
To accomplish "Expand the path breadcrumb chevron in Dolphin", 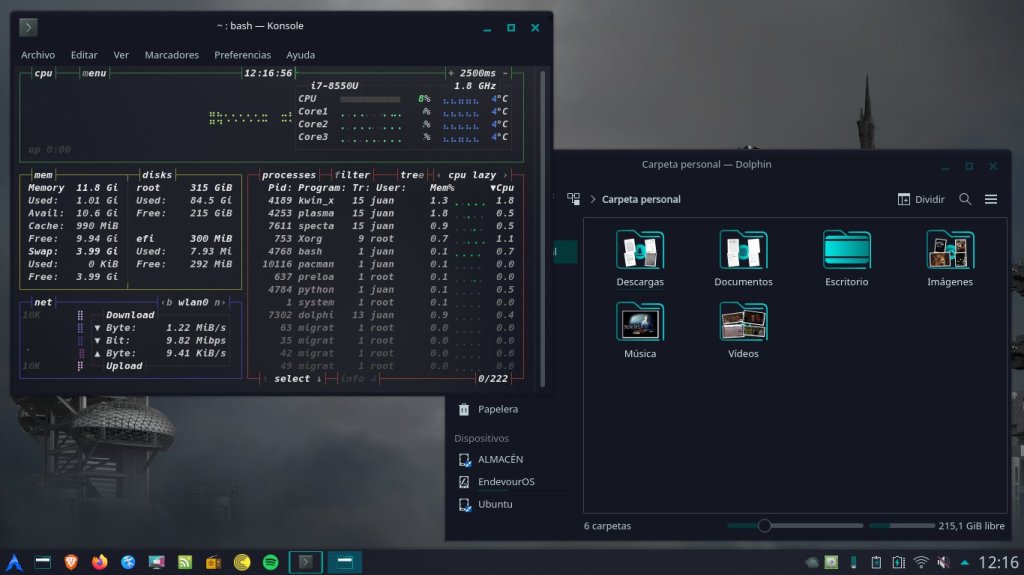I will 593,199.
